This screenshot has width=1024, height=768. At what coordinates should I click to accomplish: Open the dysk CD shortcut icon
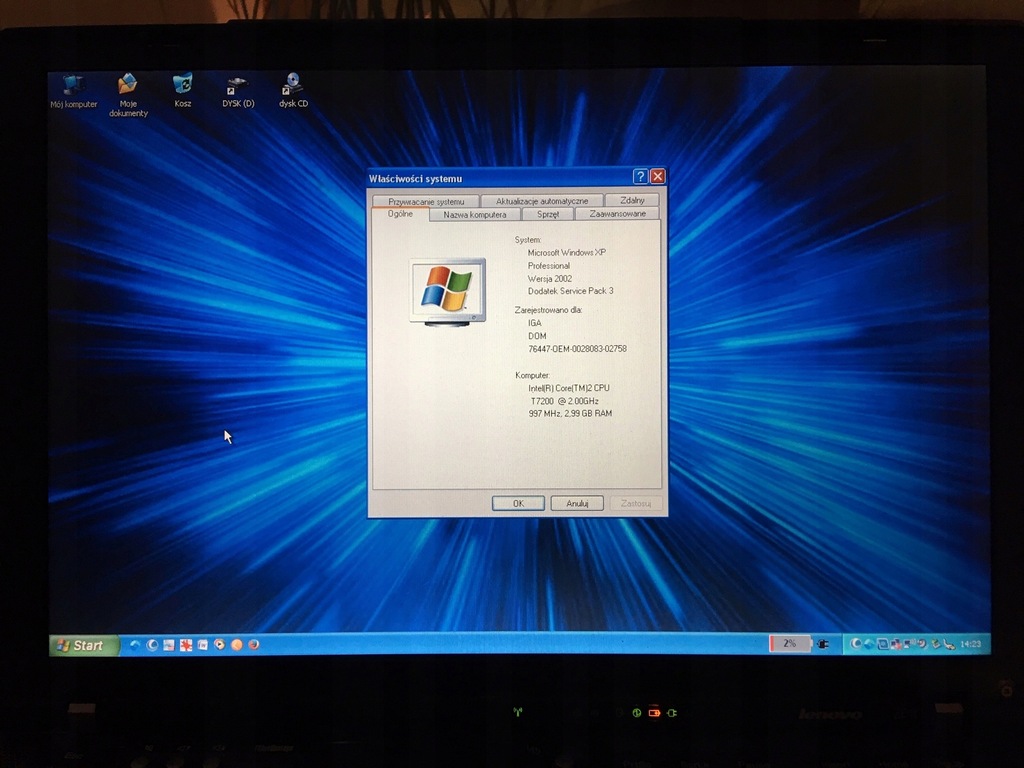pos(293,91)
